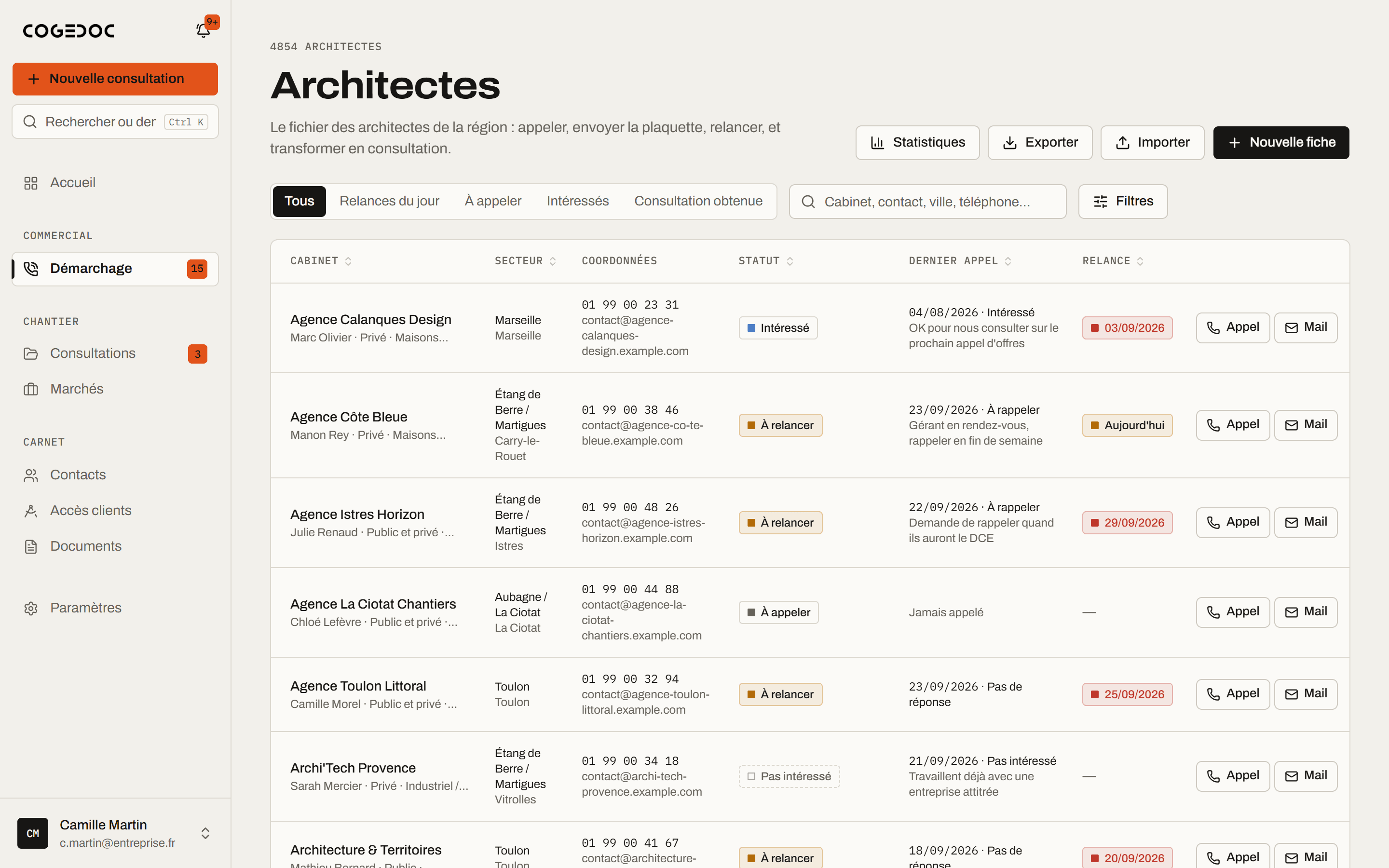Image resolution: width=1389 pixels, height=868 pixels.
Task: Click Mail for Agence La Ciotat Chantiers
Action: [1306, 612]
